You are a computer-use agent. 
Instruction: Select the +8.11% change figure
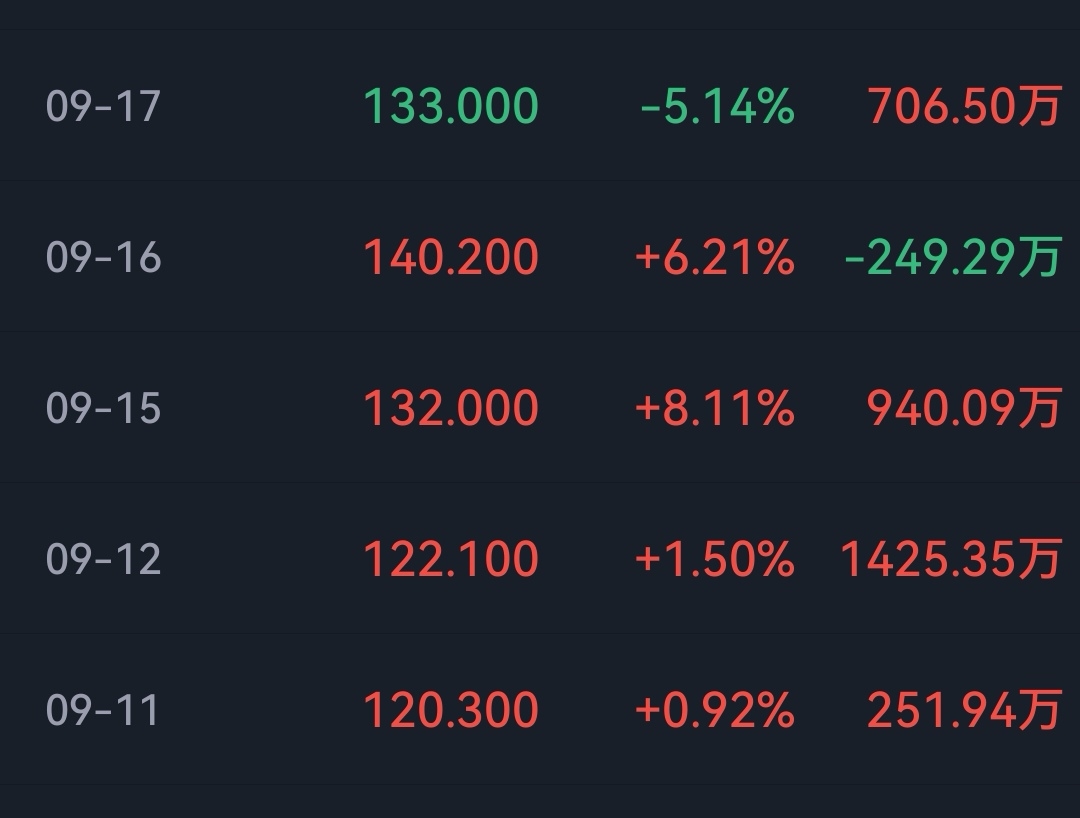tap(714, 409)
